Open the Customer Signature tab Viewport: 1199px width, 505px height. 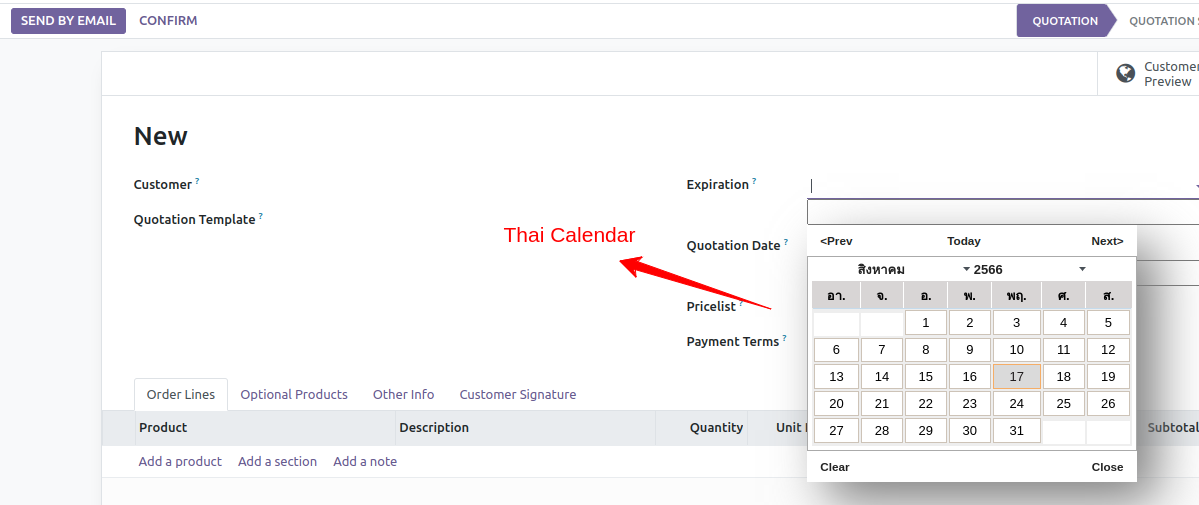tap(518, 395)
